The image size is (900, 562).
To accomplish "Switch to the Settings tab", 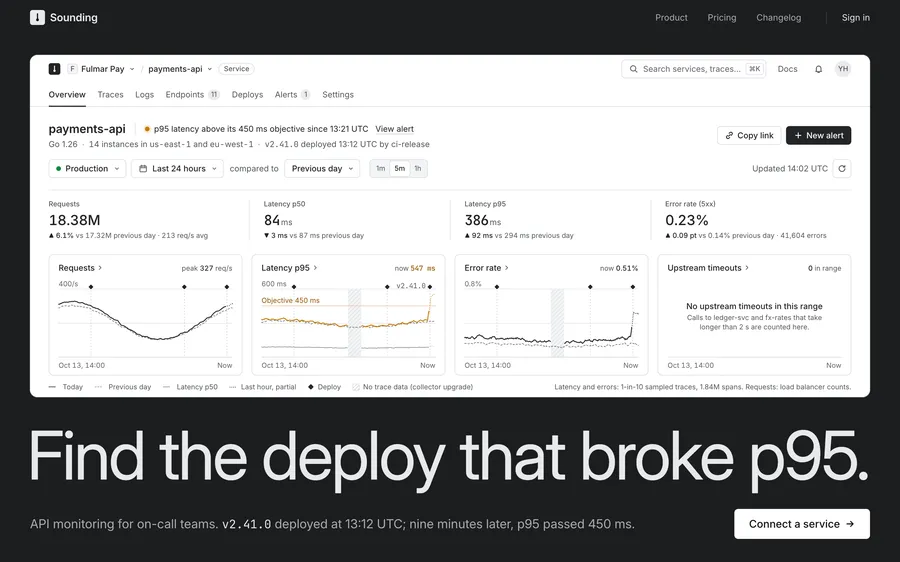I will [x=338, y=95].
